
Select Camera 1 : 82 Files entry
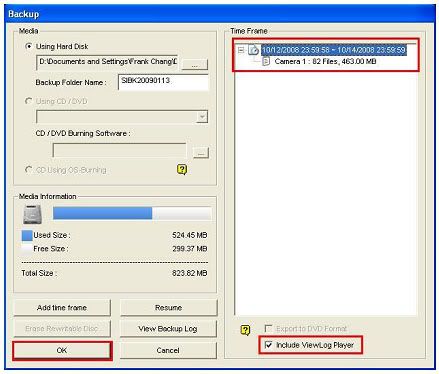(x=325, y=61)
